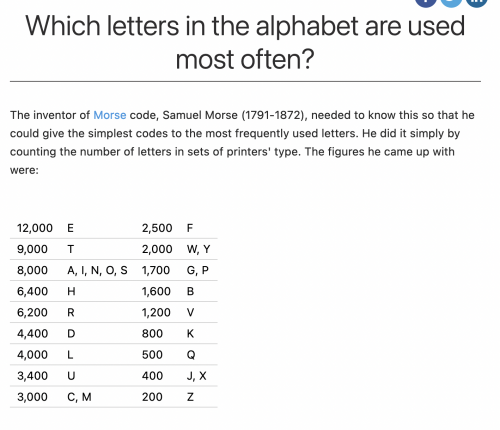Click the G, P letters cell
The width and height of the screenshot is (500, 430).
pyautogui.click(x=198, y=270)
